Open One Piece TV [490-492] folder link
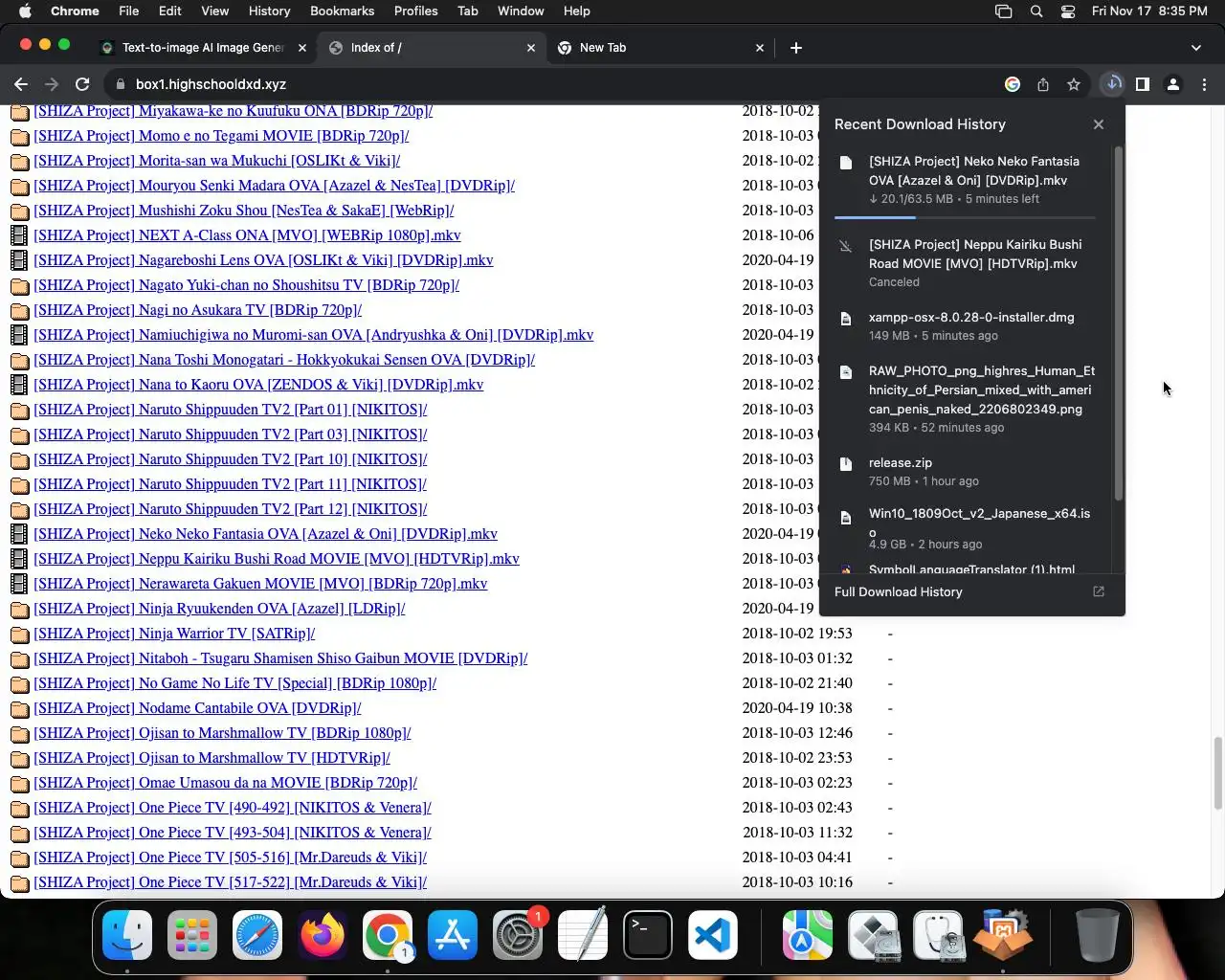 233,808
